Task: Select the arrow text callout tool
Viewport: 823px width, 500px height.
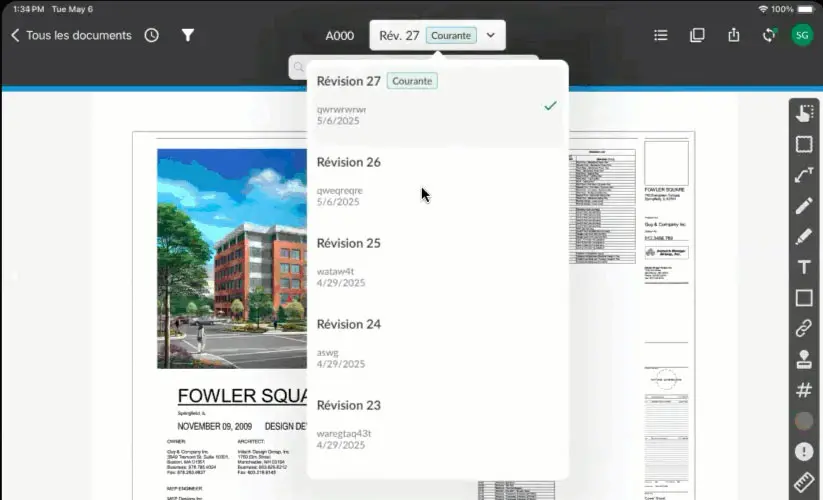Action: coord(804,175)
